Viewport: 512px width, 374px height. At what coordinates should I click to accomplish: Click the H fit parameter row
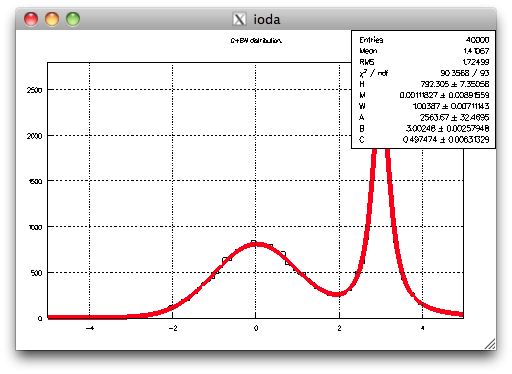click(x=424, y=84)
